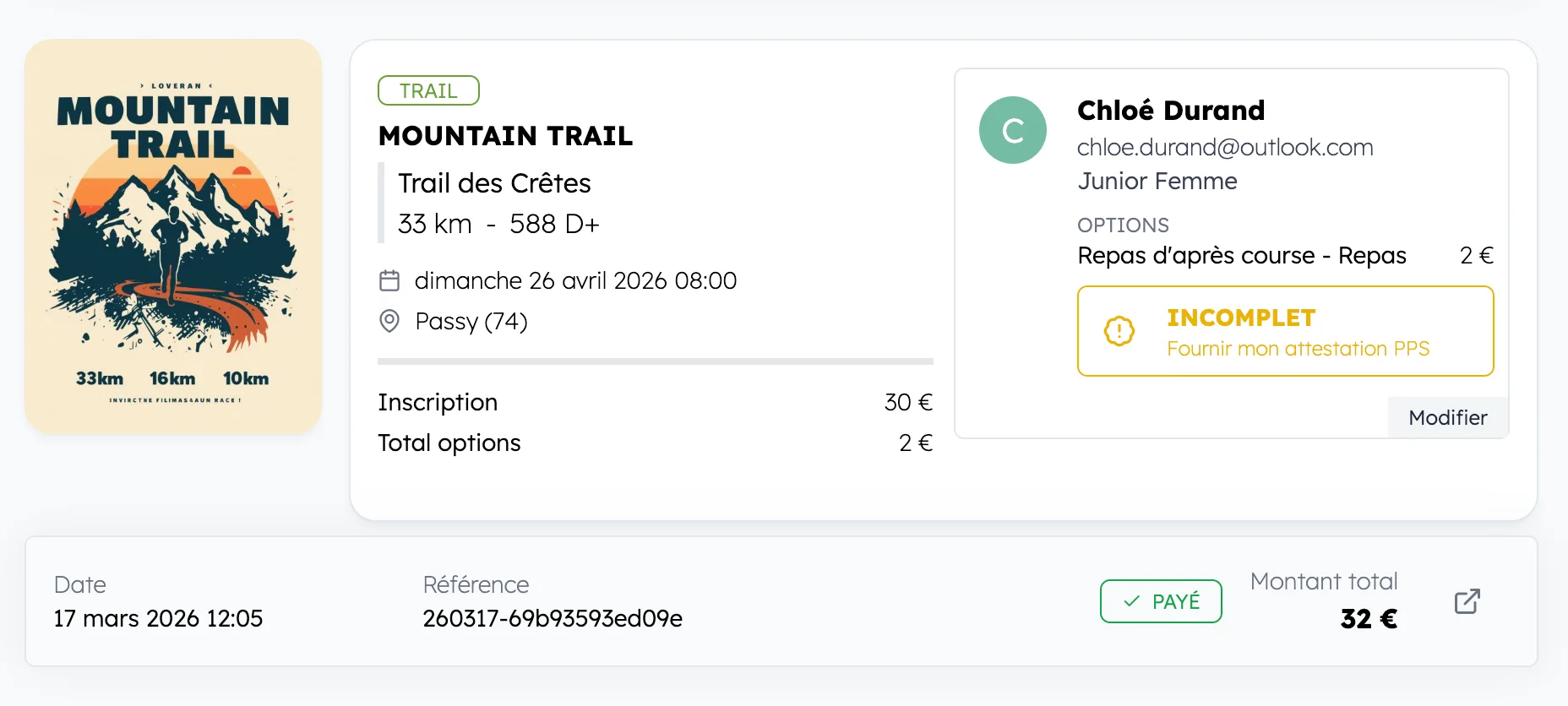The width and height of the screenshot is (1568, 706).
Task: Click the checkmark icon in Payé badge
Action: (1131, 601)
